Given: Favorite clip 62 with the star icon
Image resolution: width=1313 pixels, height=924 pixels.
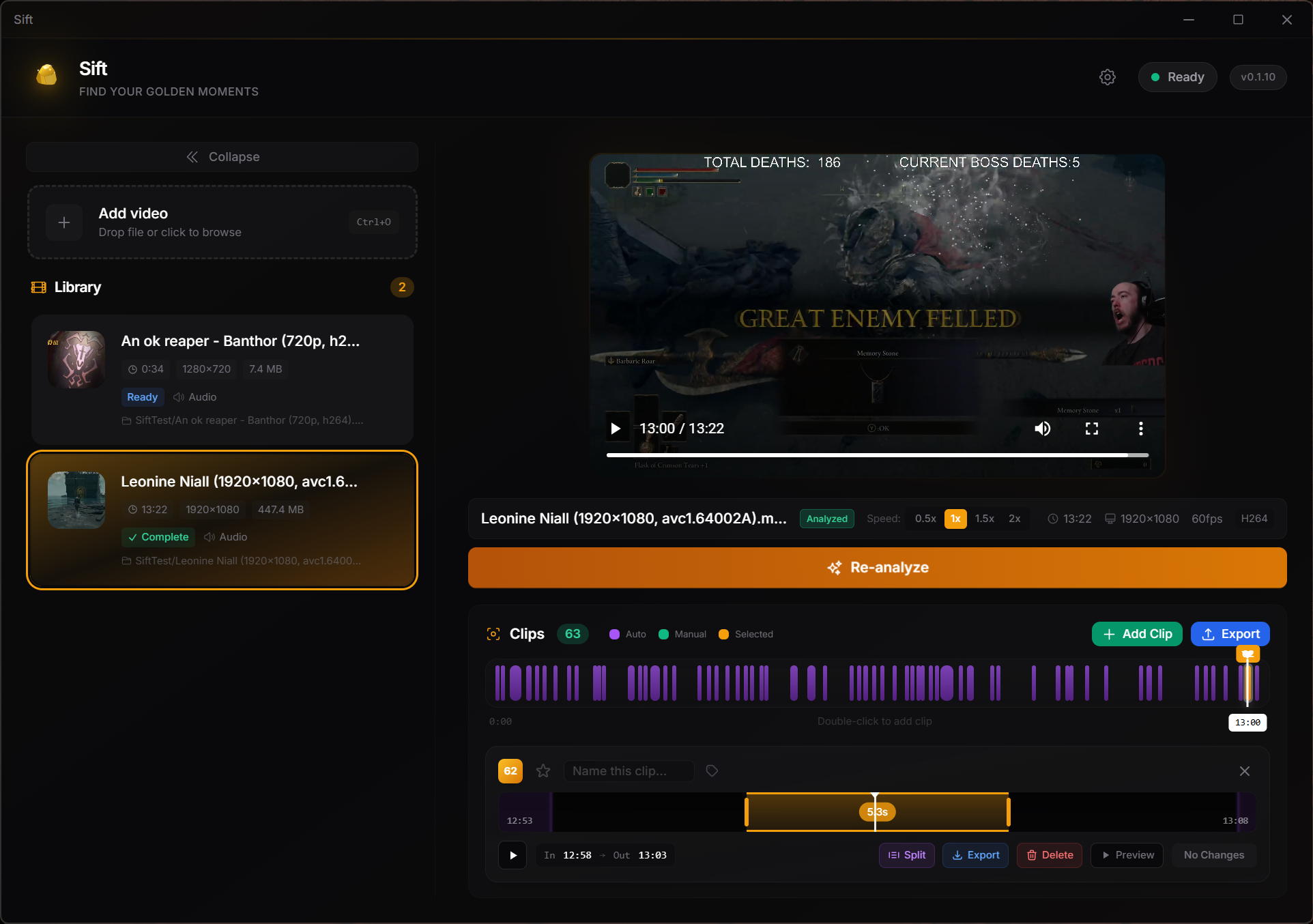Looking at the screenshot, I should click(543, 770).
